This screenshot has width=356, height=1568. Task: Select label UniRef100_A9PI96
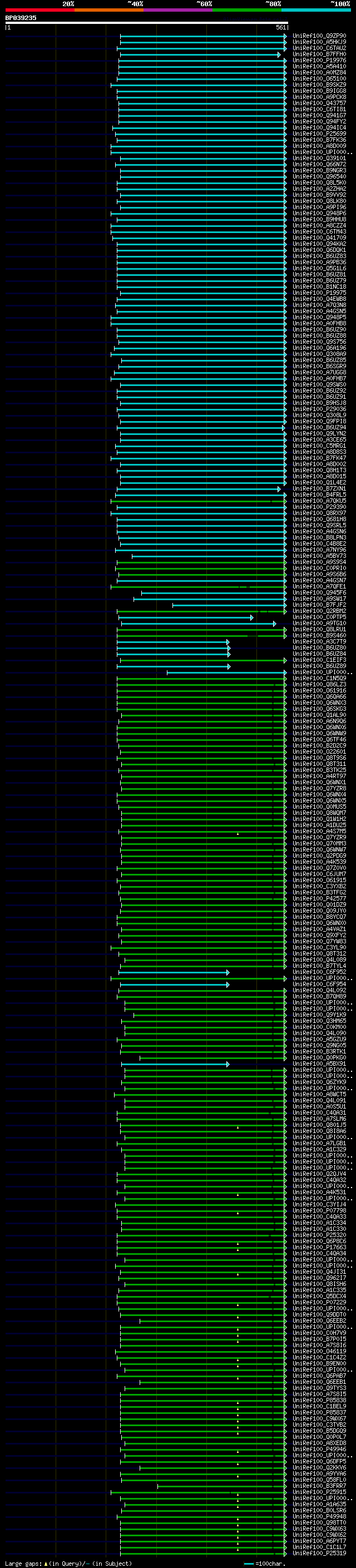(319, 207)
